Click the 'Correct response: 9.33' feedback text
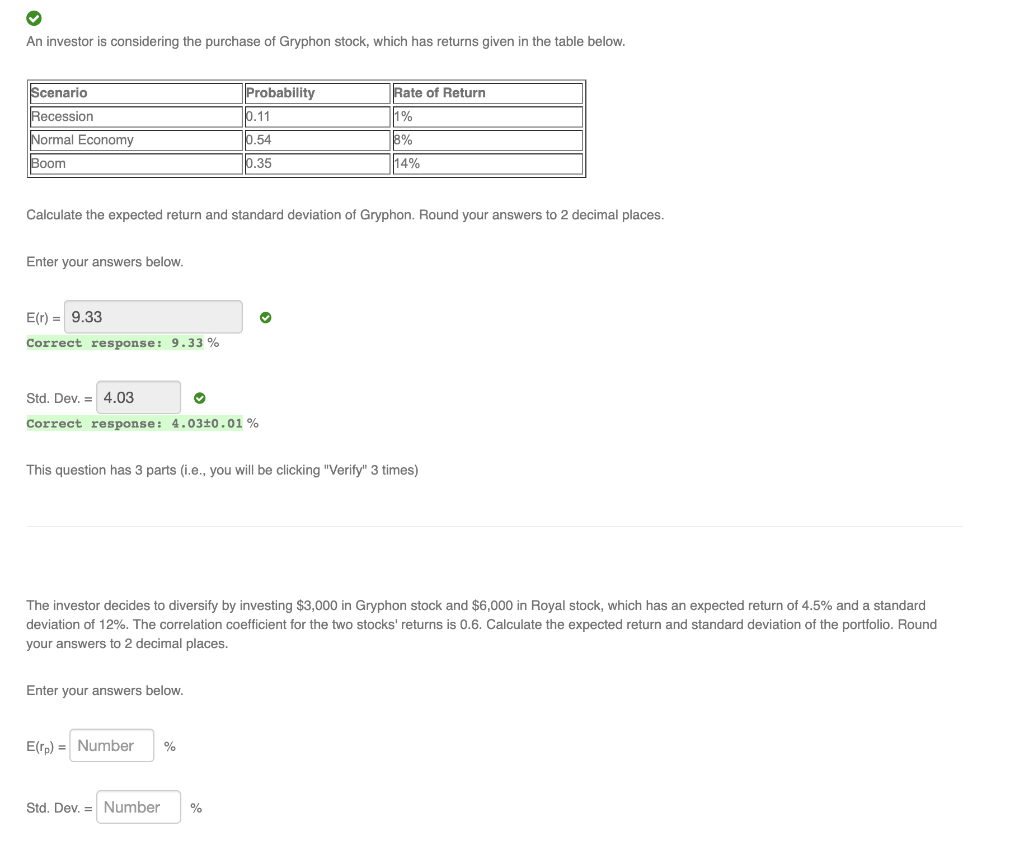The width and height of the screenshot is (1024, 845). point(115,343)
